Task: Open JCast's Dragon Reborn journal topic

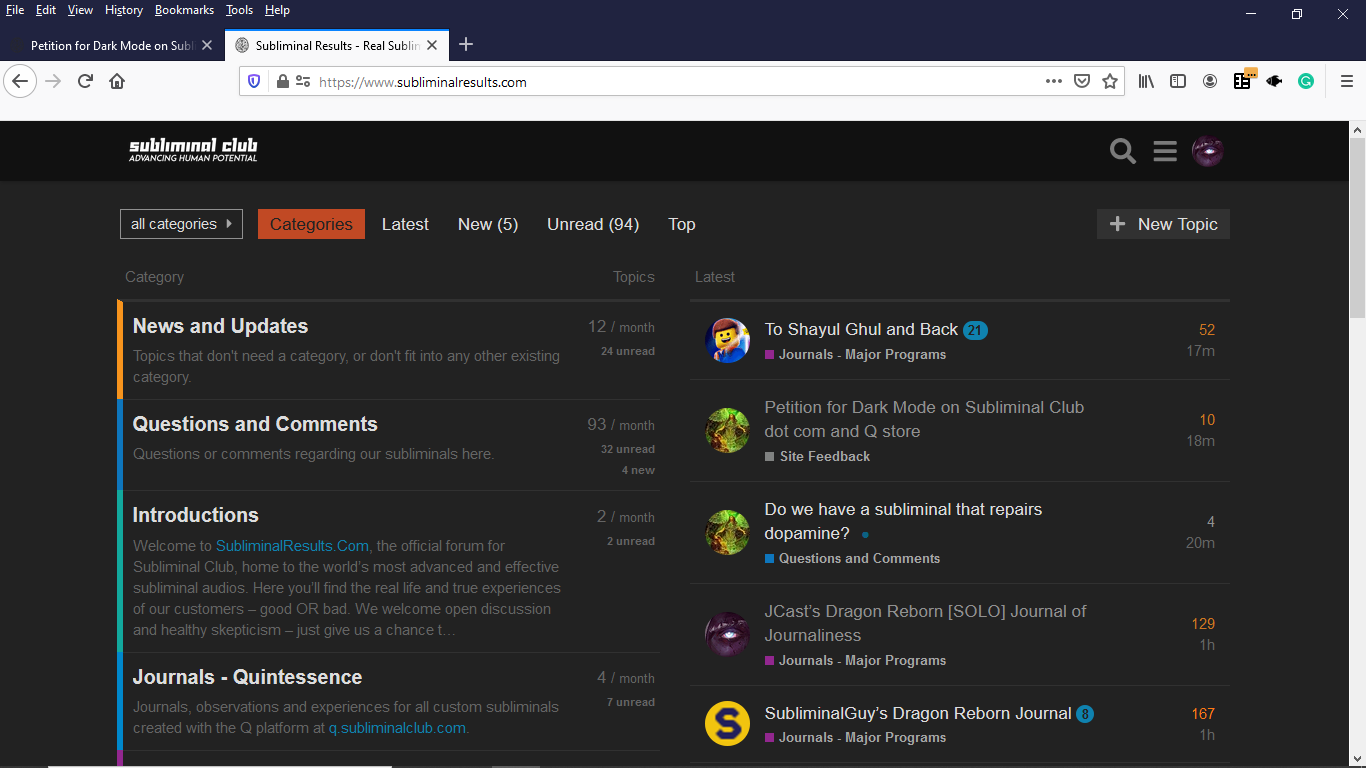Action: pyautogui.click(x=925, y=623)
